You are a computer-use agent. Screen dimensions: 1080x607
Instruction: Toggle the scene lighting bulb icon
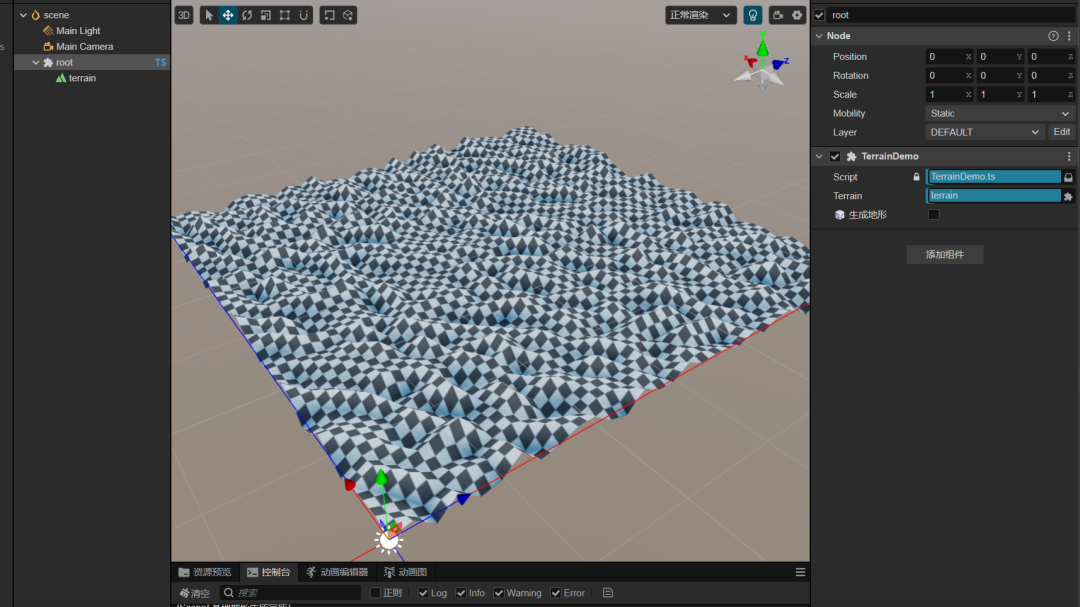pyautogui.click(x=752, y=15)
